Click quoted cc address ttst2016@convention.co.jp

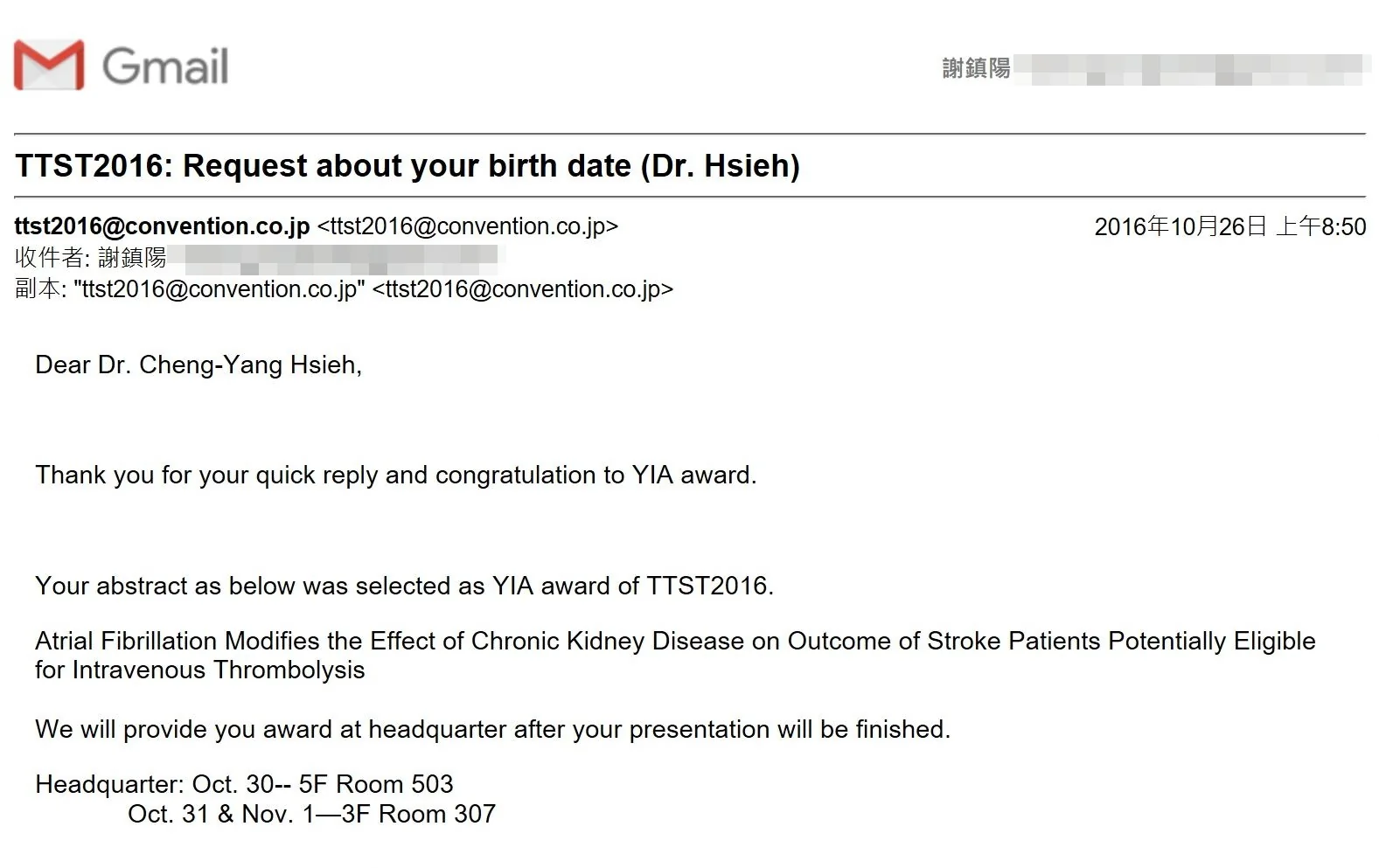click(219, 288)
